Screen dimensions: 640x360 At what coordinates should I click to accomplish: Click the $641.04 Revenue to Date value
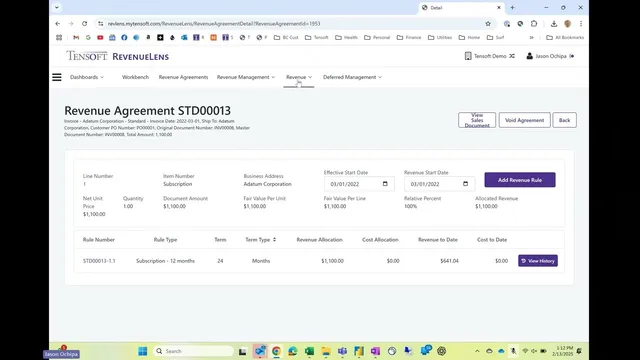[449, 261]
